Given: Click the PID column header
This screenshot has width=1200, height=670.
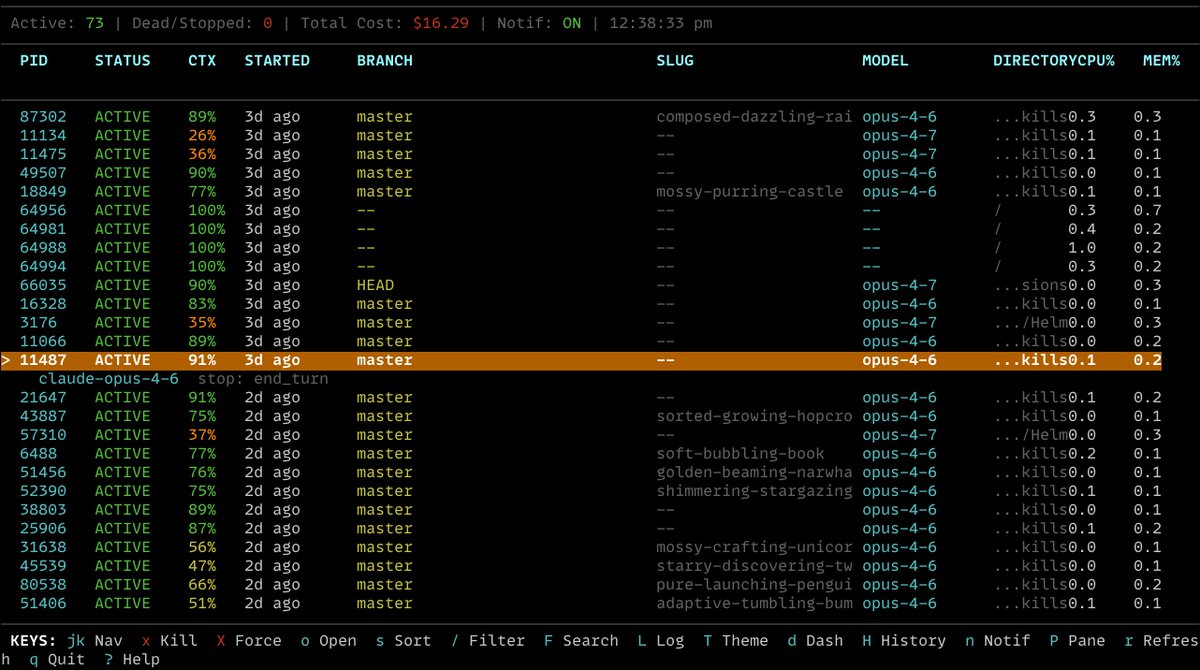Looking at the screenshot, I should click(x=34, y=60).
